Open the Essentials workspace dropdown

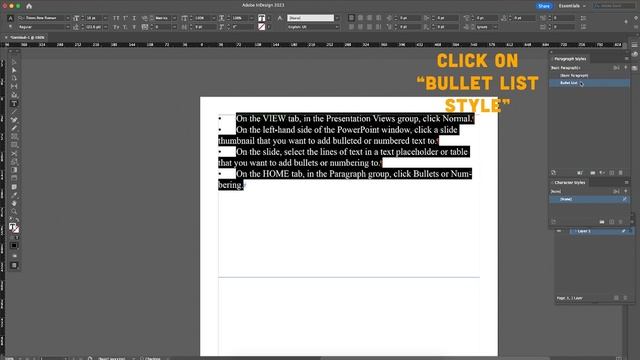pyautogui.click(x=572, y=6)
